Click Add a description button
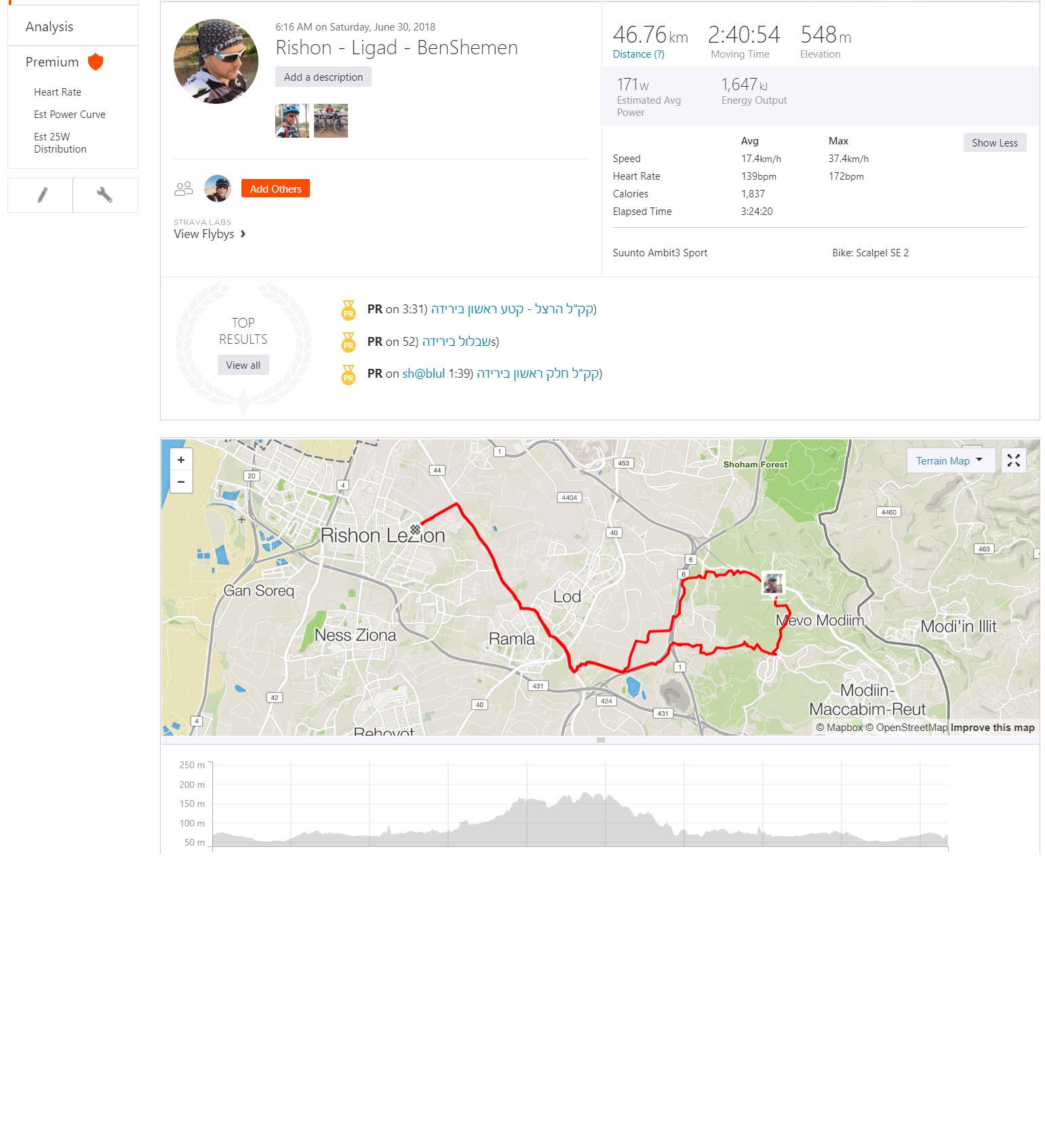This screenshot has width=1045, height=1148. (x=323, y=77)
